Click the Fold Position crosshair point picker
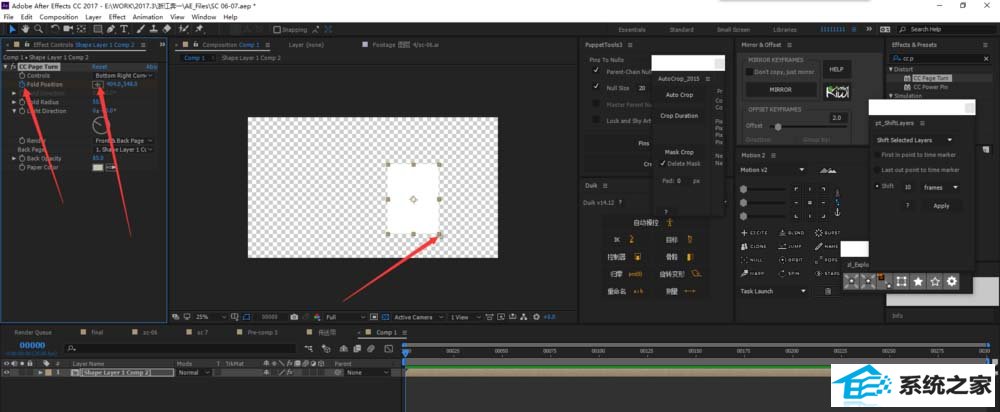 pyautogui.click(x=98, y=84)
